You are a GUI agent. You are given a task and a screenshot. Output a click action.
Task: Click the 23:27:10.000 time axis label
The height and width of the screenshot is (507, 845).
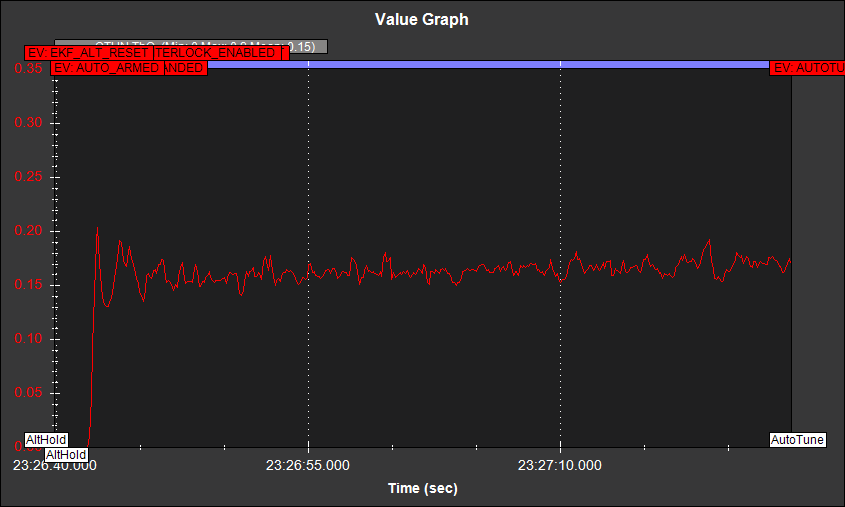pos(560,465)
